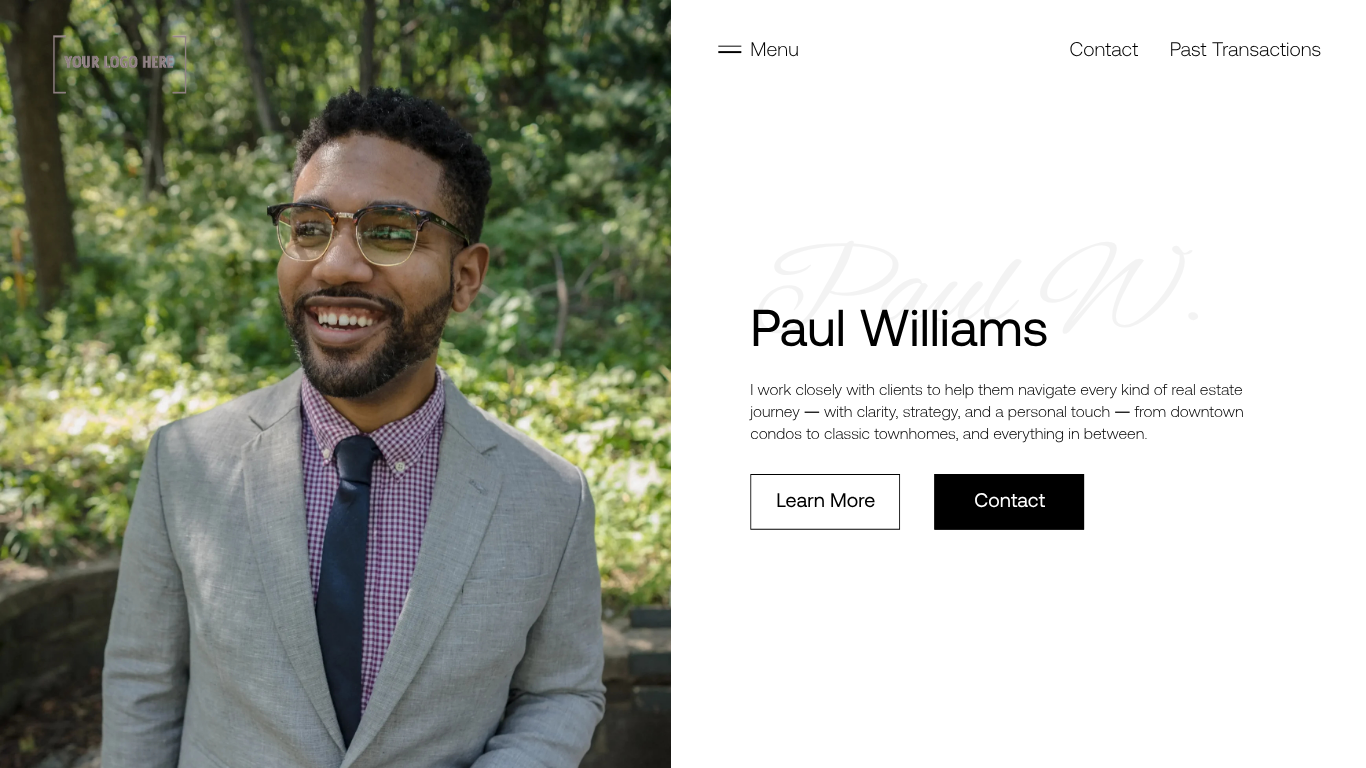Click the eyeglasses in the portrait photo
The image size is (1366, 768).
tap(365, 232)
